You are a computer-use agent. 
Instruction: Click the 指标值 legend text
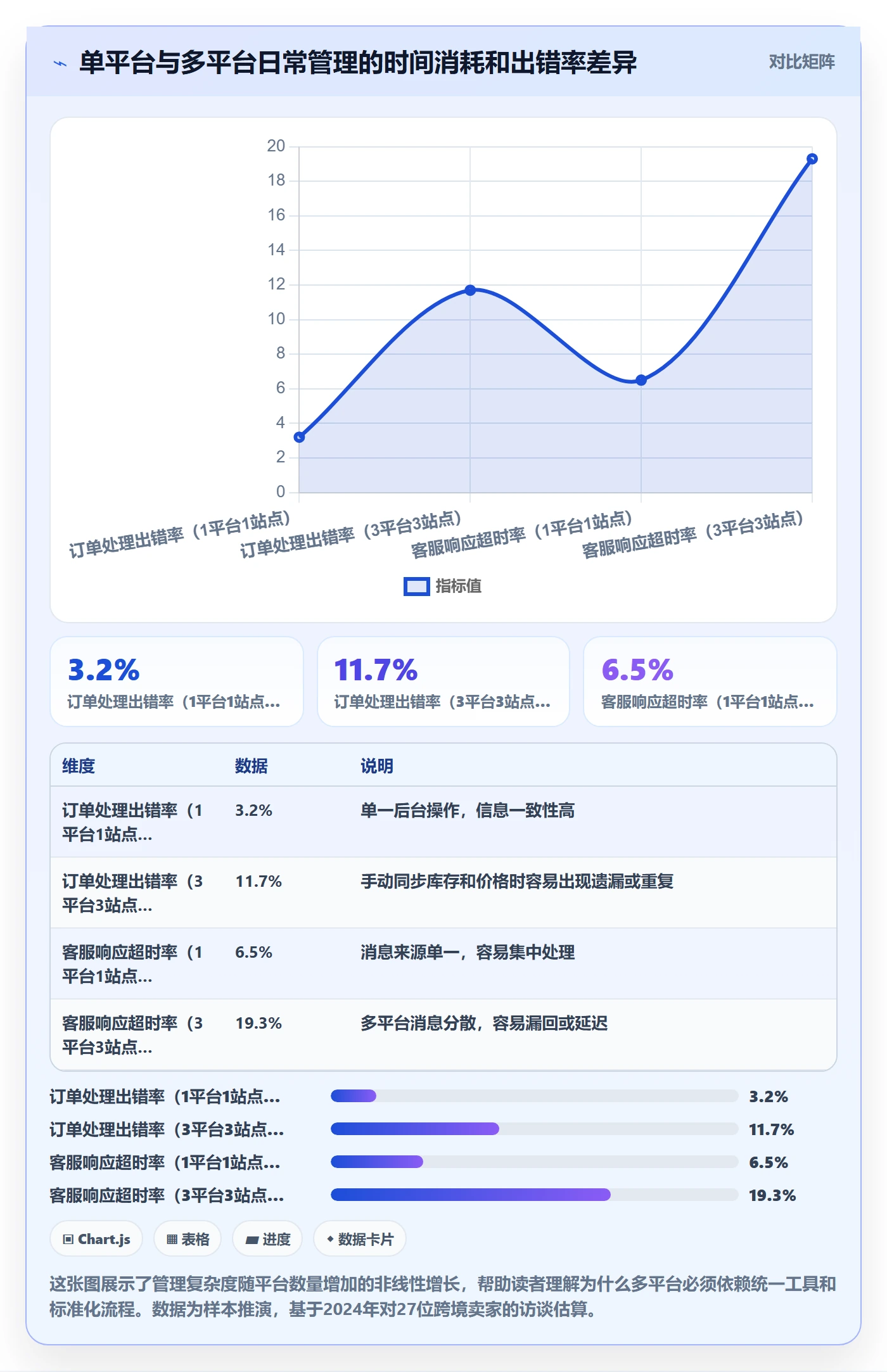458,587
